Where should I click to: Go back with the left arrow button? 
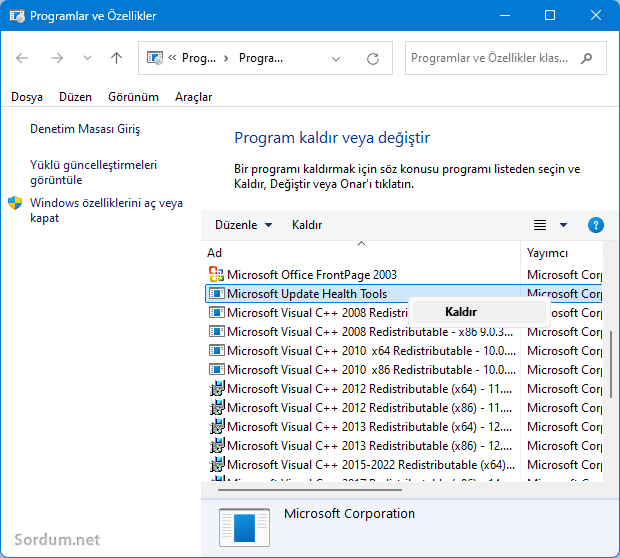tap(22, 58)
